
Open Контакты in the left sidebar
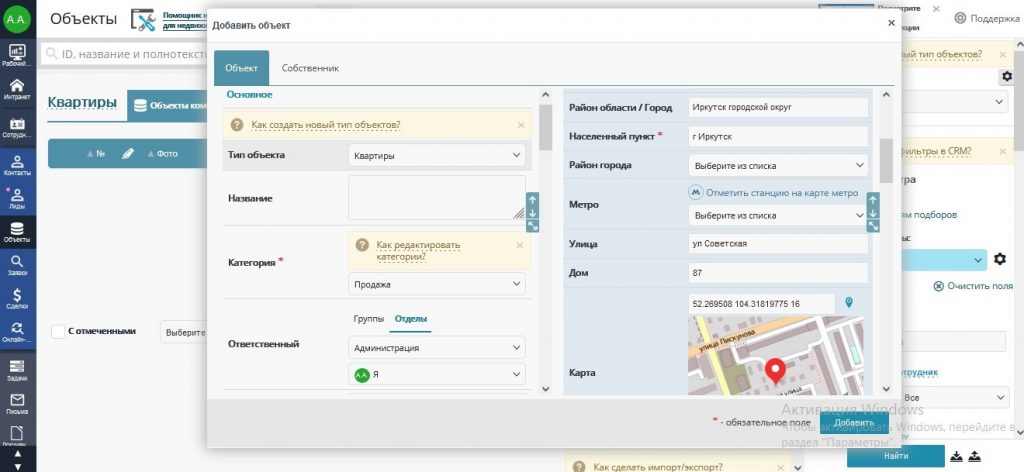click(17, 163)
